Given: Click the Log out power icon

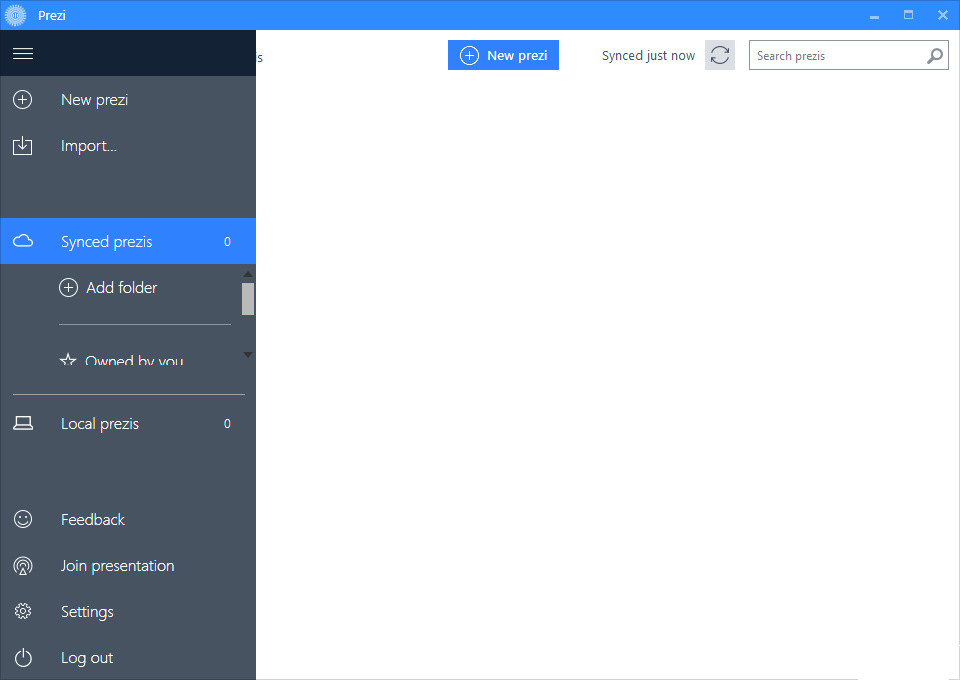Looking at the screenshot, I should tap(23, 657).
